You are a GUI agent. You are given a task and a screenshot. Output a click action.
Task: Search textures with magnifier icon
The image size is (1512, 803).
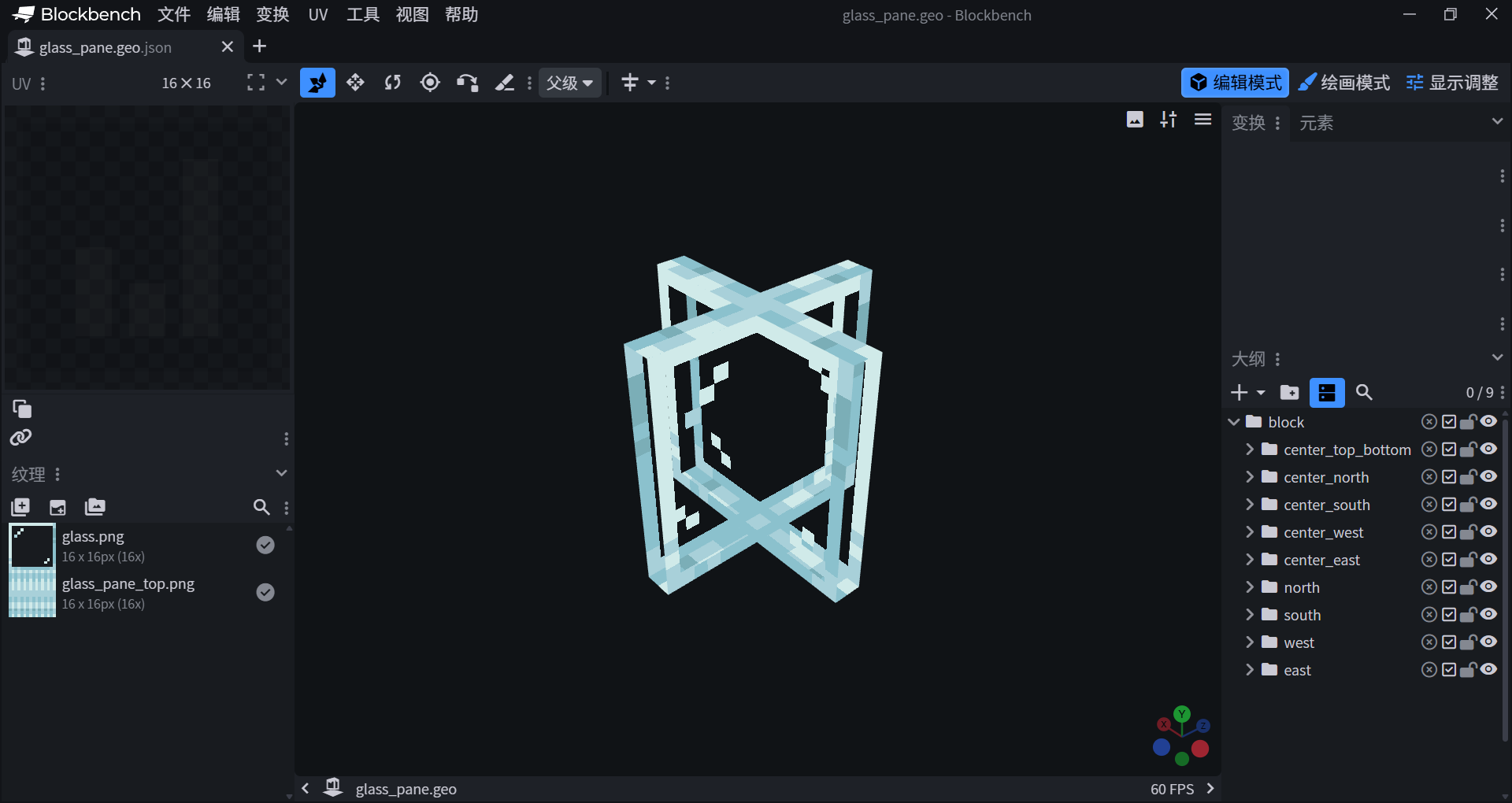[261, 507]
